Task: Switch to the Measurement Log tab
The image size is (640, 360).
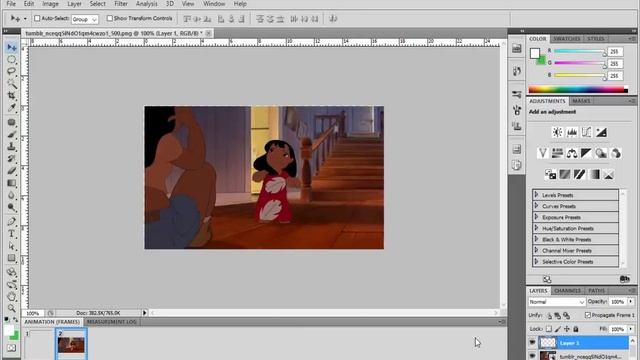Action: tap(112, 322)
